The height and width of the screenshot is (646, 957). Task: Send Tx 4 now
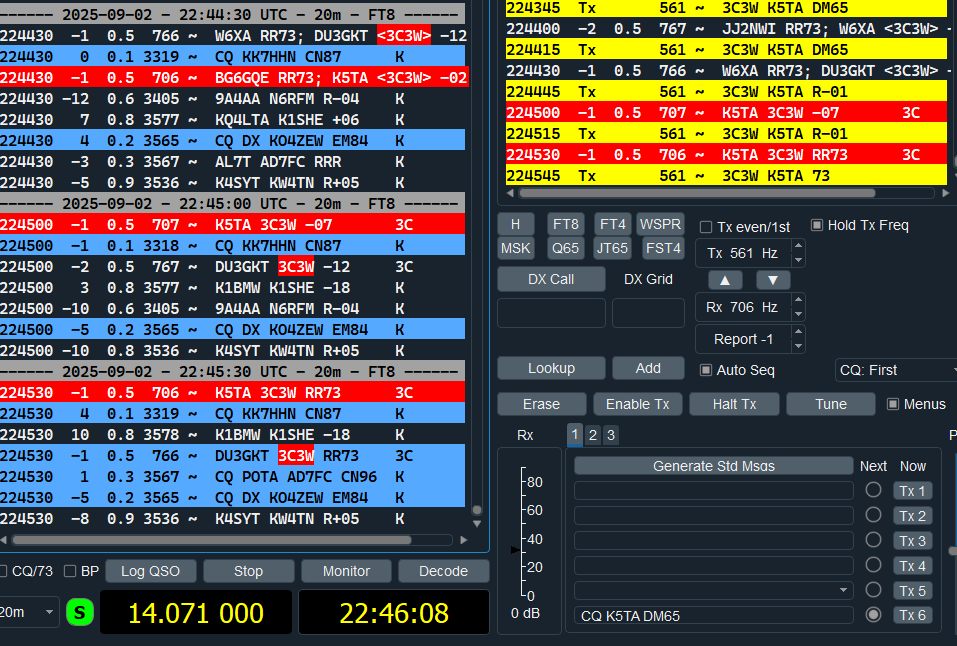point(912,566)
